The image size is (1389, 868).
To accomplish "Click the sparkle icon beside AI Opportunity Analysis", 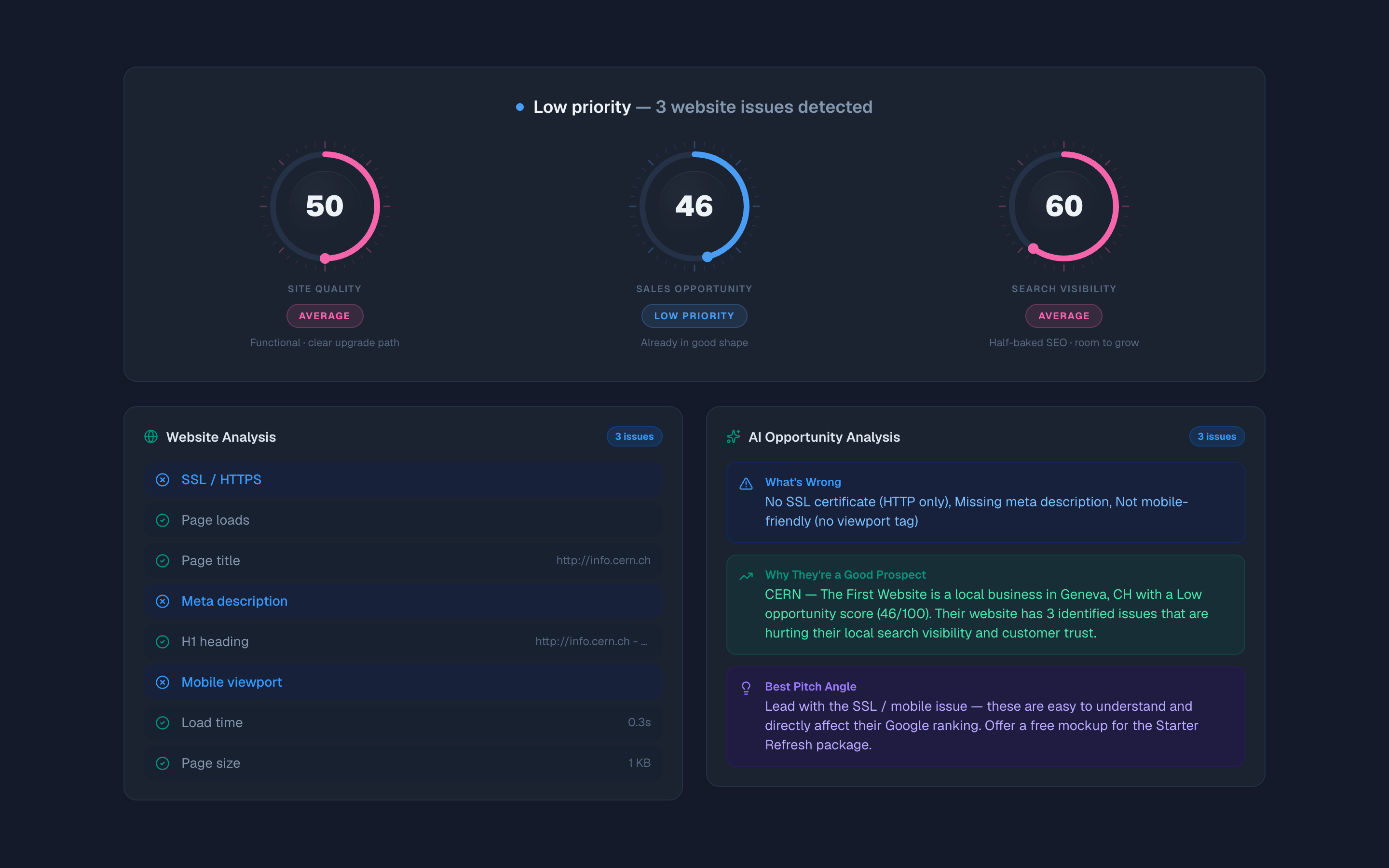I will (734, 437).
